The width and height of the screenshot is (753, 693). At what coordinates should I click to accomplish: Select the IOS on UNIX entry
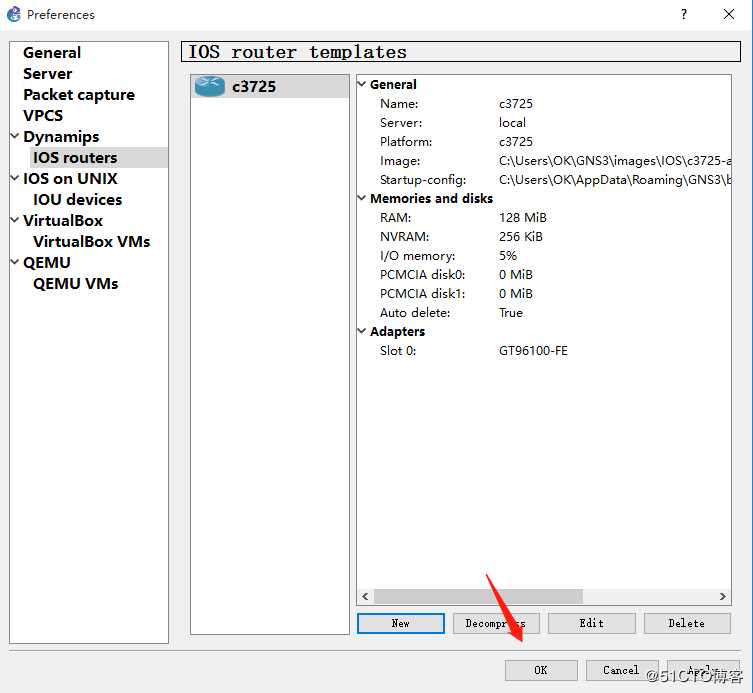(70, 178)
